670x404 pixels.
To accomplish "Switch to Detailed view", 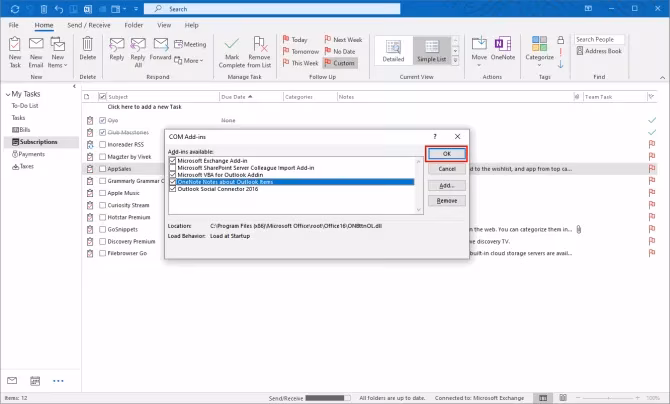I will tap(393, 50).
